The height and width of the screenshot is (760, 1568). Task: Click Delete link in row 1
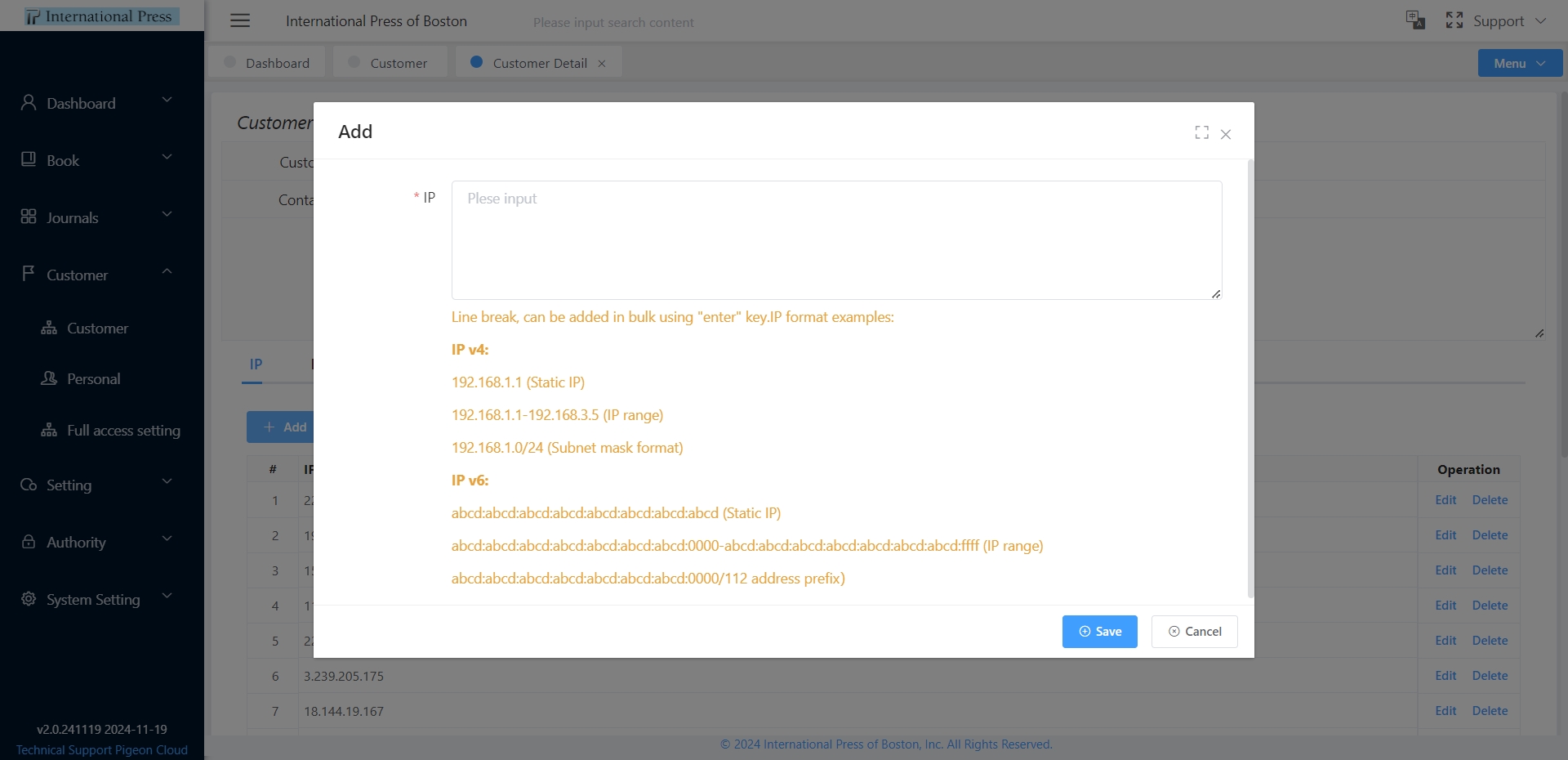coord(1490,500)
